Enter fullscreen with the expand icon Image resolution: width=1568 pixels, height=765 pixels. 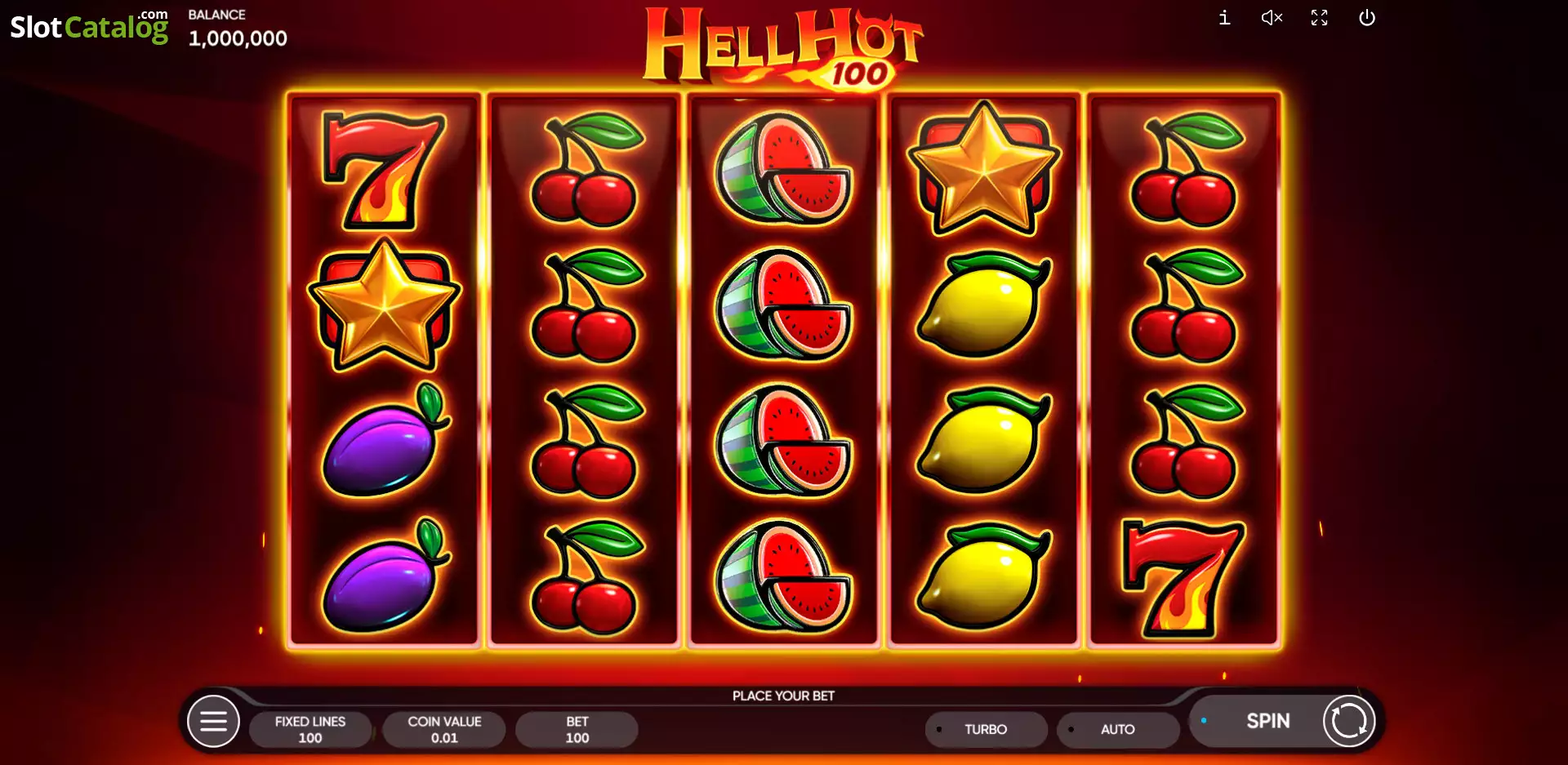pyautogui.click(x=1319, y=17)
